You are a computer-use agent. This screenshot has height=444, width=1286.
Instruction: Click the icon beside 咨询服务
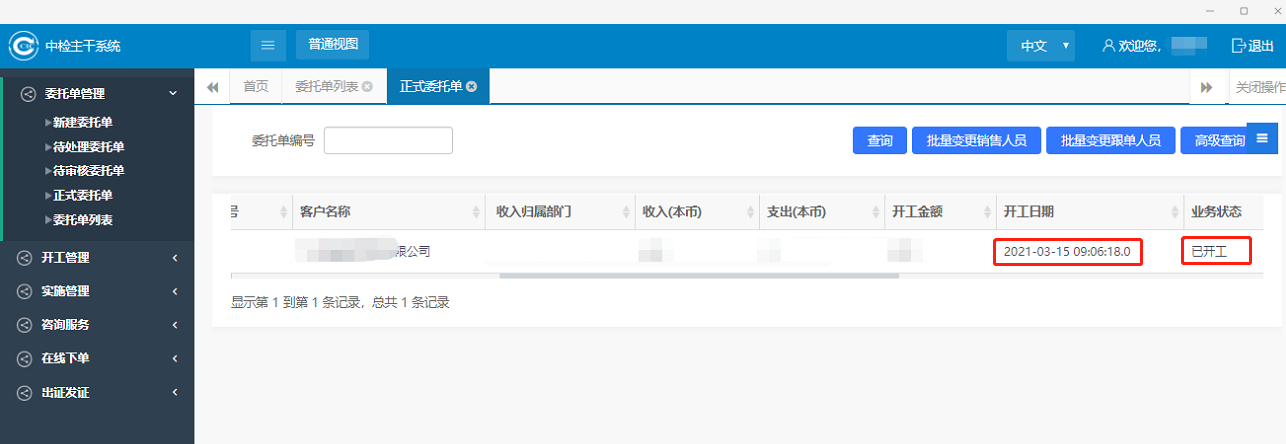click(24, 325)
